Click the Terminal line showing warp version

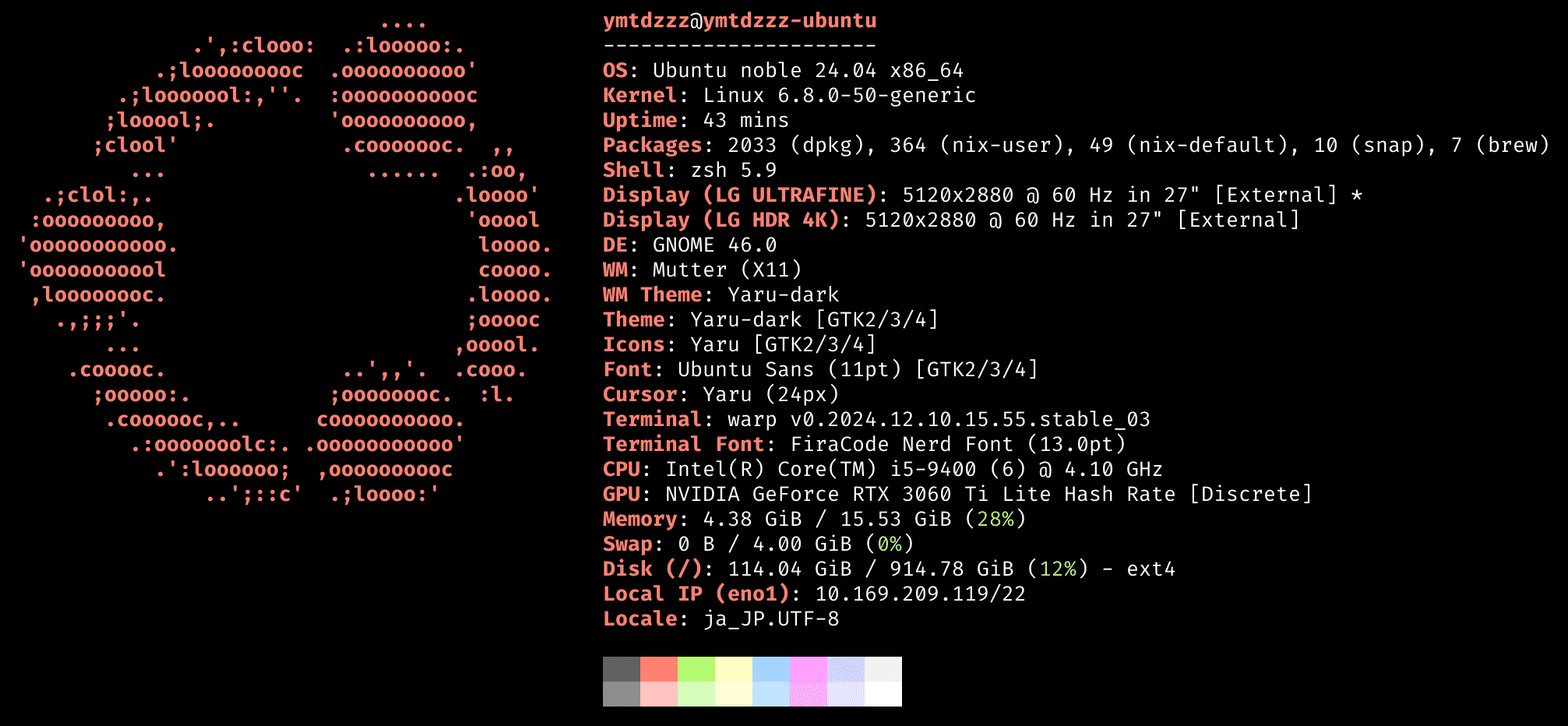(876, 420)
